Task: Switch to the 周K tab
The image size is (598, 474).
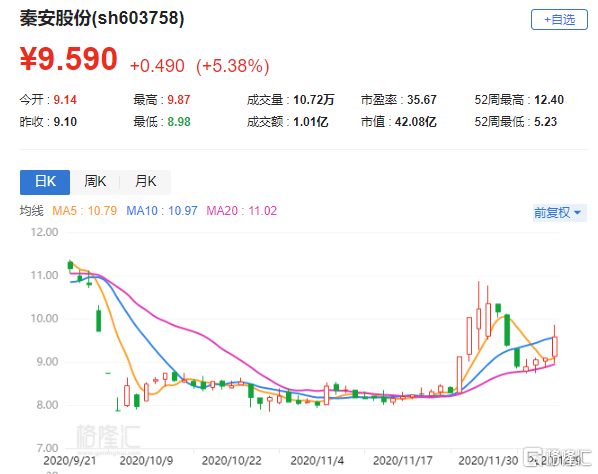Action: tap(95, 182)
